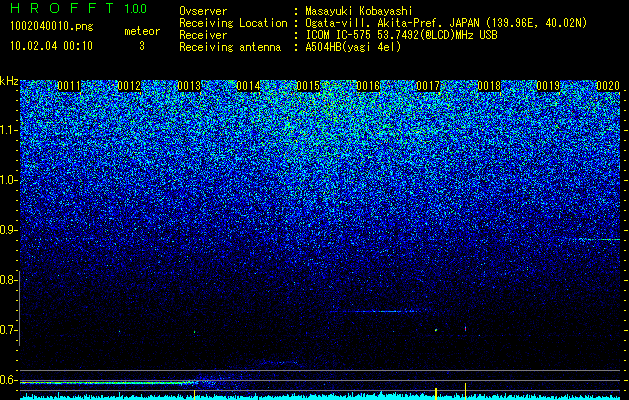Click time marker 0015

point(308,86)
